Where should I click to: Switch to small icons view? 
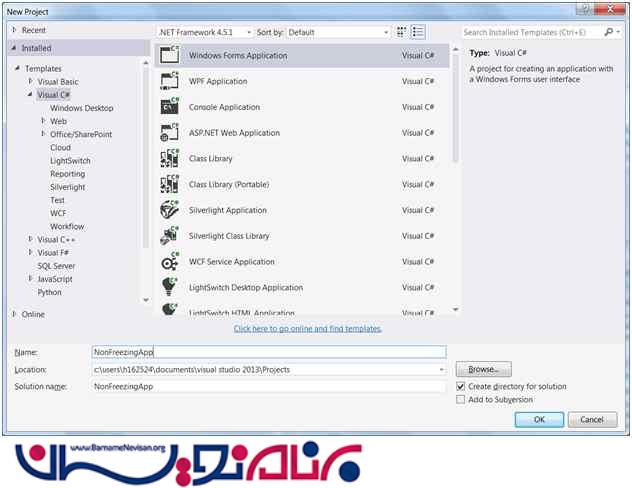[x=401, y=32]
